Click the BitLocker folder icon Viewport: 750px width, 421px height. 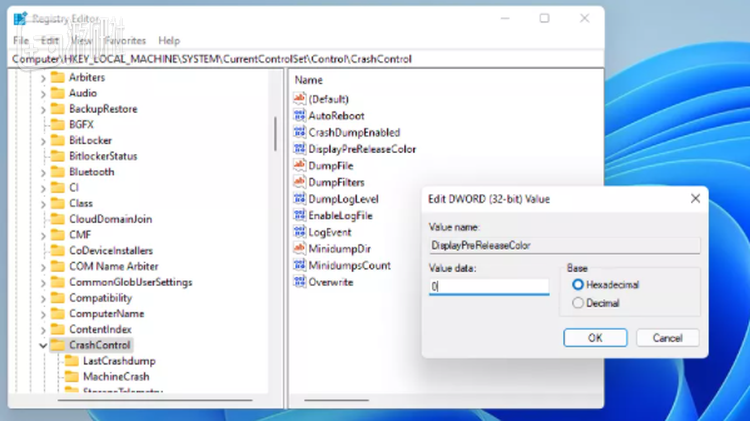pyautogui.click(x=57, y=140)
